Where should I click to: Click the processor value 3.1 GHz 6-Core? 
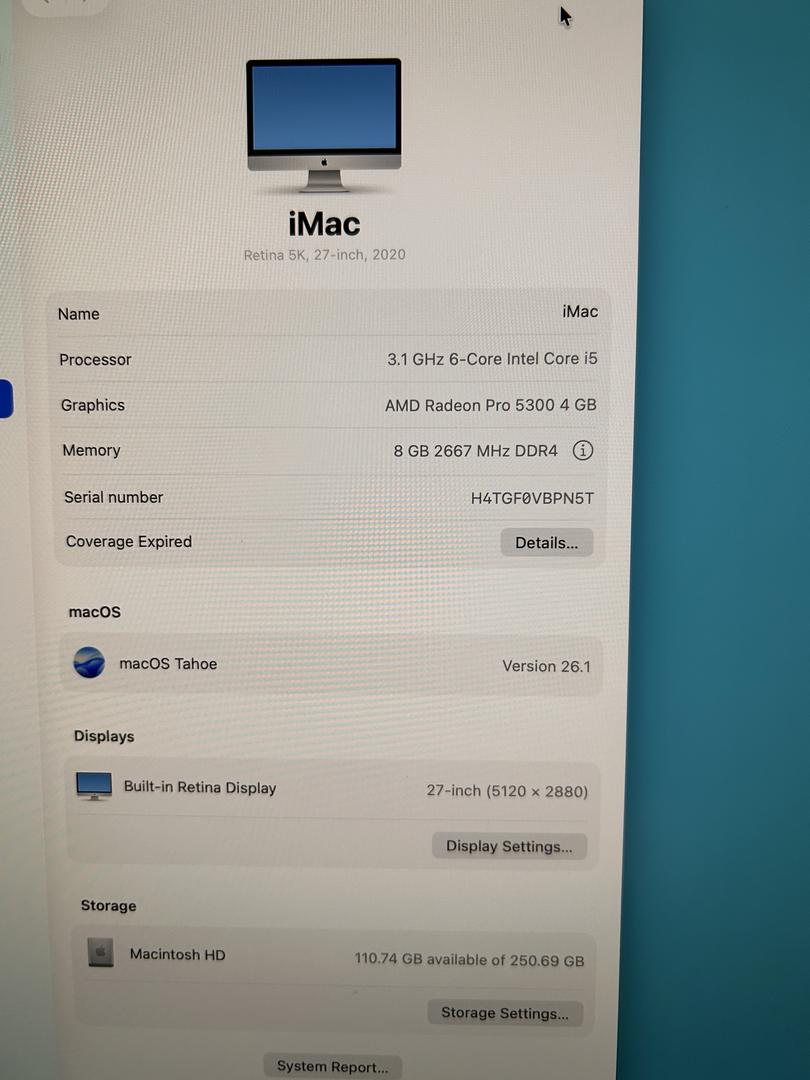click(492, 359)
